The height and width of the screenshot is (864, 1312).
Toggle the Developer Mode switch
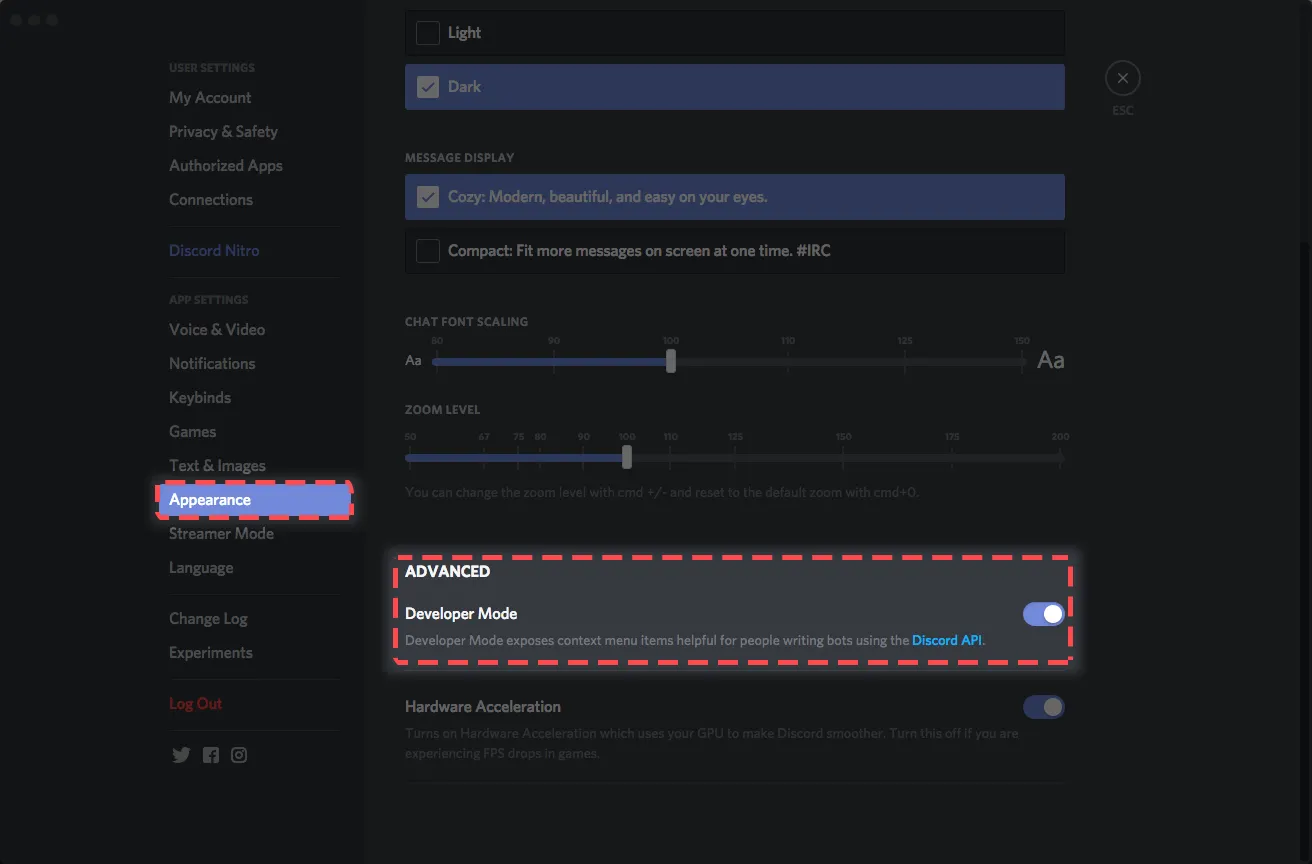click(1043, 614)
